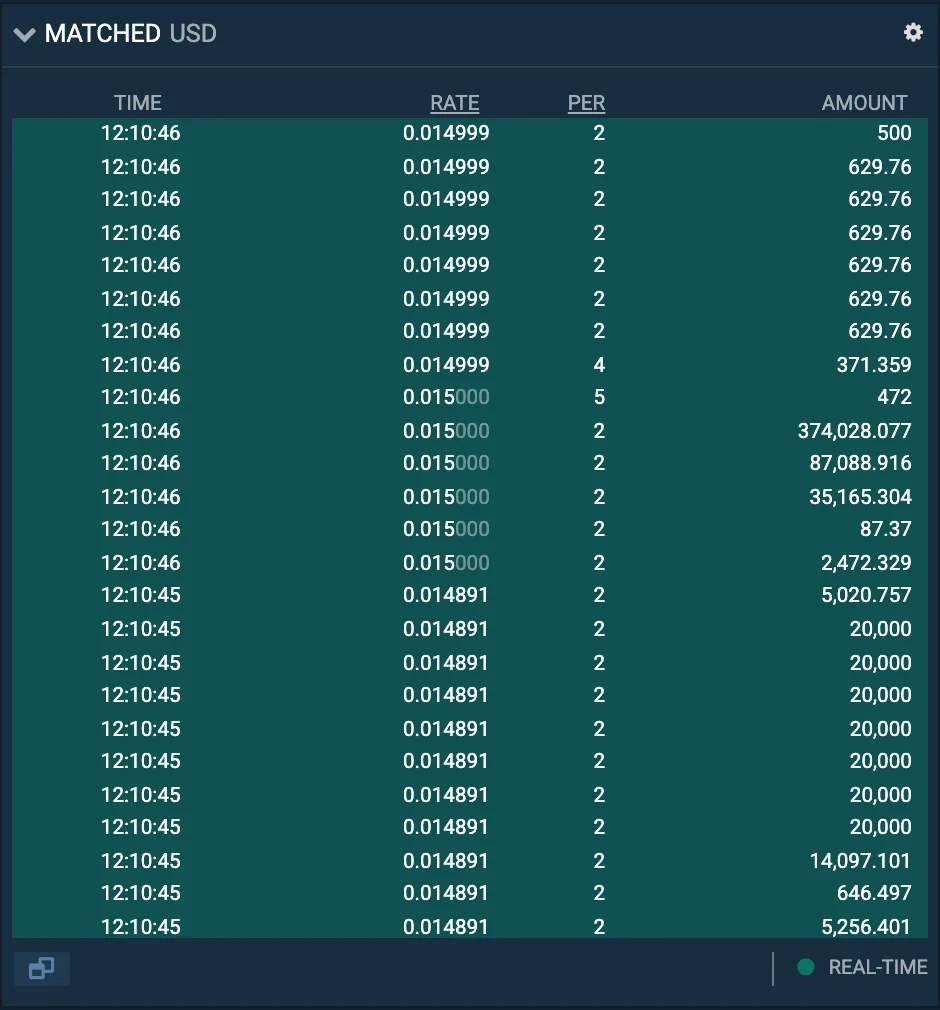Click rate 0.014891 in the 5,020.757 row
Viewport: 940px width, 1010px height.
pos(445,595)
